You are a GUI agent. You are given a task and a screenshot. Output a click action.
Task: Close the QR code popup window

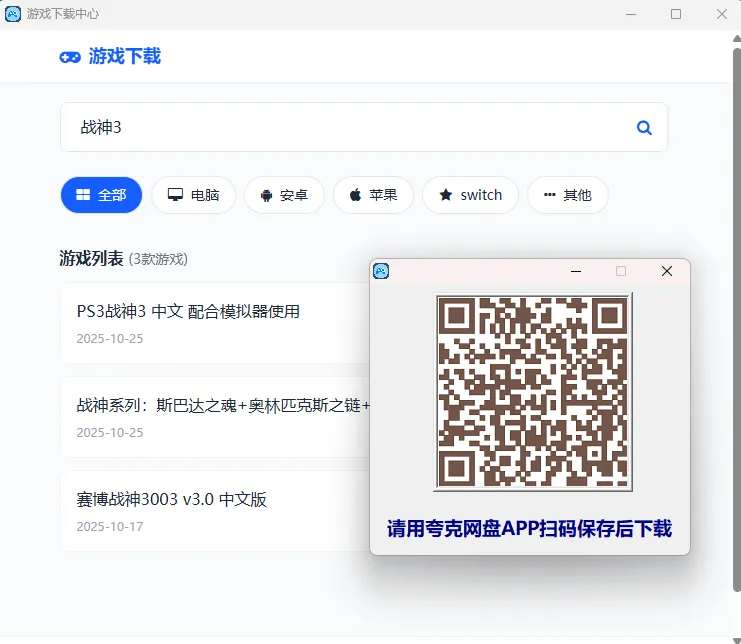[x=667, y=271]
